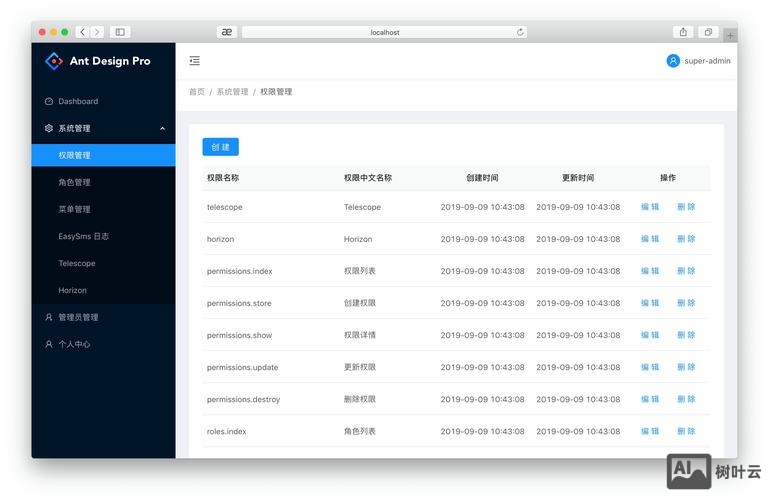Expand the 管理员管理 menu section
Viewport: 769px width, 500px height.
(x=78, y=317)
